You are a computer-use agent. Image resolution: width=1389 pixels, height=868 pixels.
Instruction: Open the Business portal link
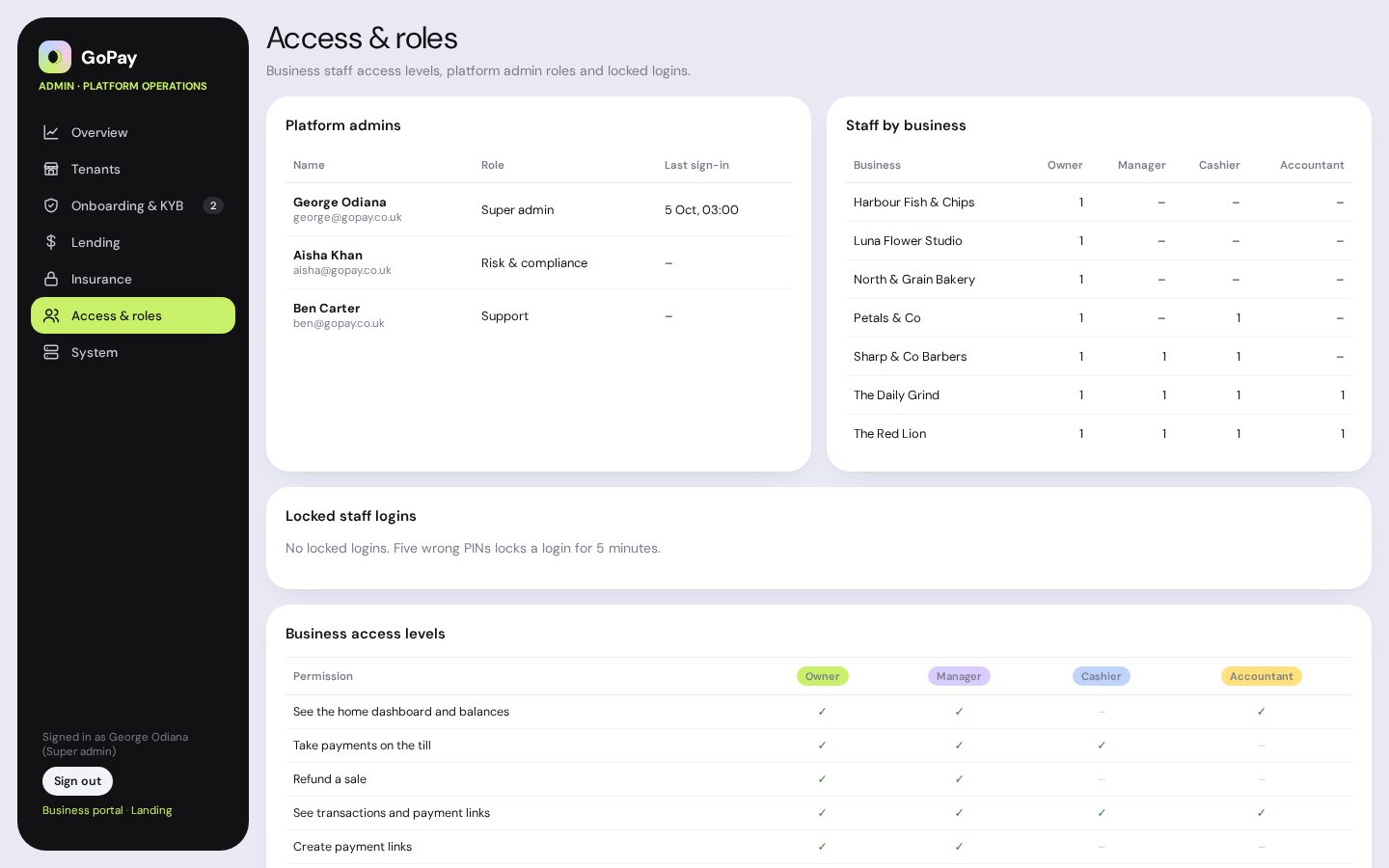coord(83,810)
